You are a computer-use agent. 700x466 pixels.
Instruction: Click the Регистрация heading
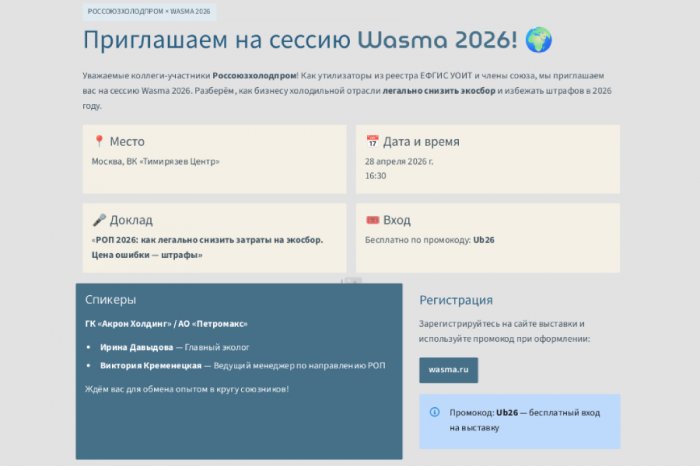pos(456,300)
